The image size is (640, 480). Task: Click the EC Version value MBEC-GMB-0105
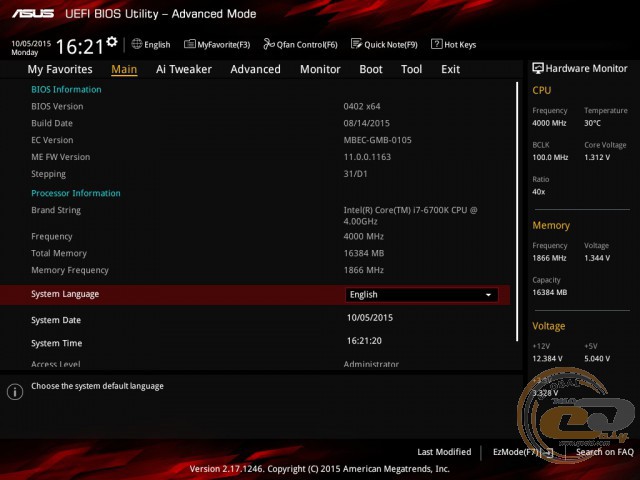point(377,140)
